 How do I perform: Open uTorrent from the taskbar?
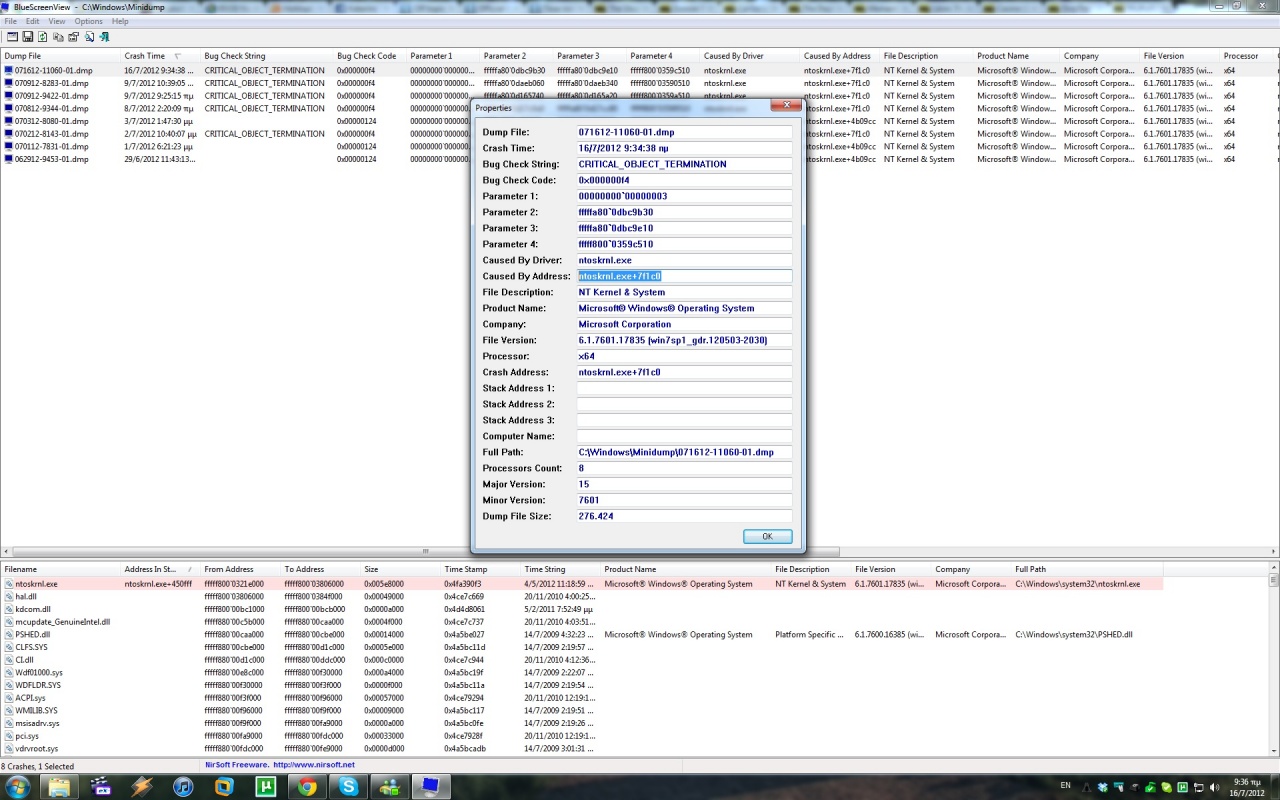click(x=265, y=786)
